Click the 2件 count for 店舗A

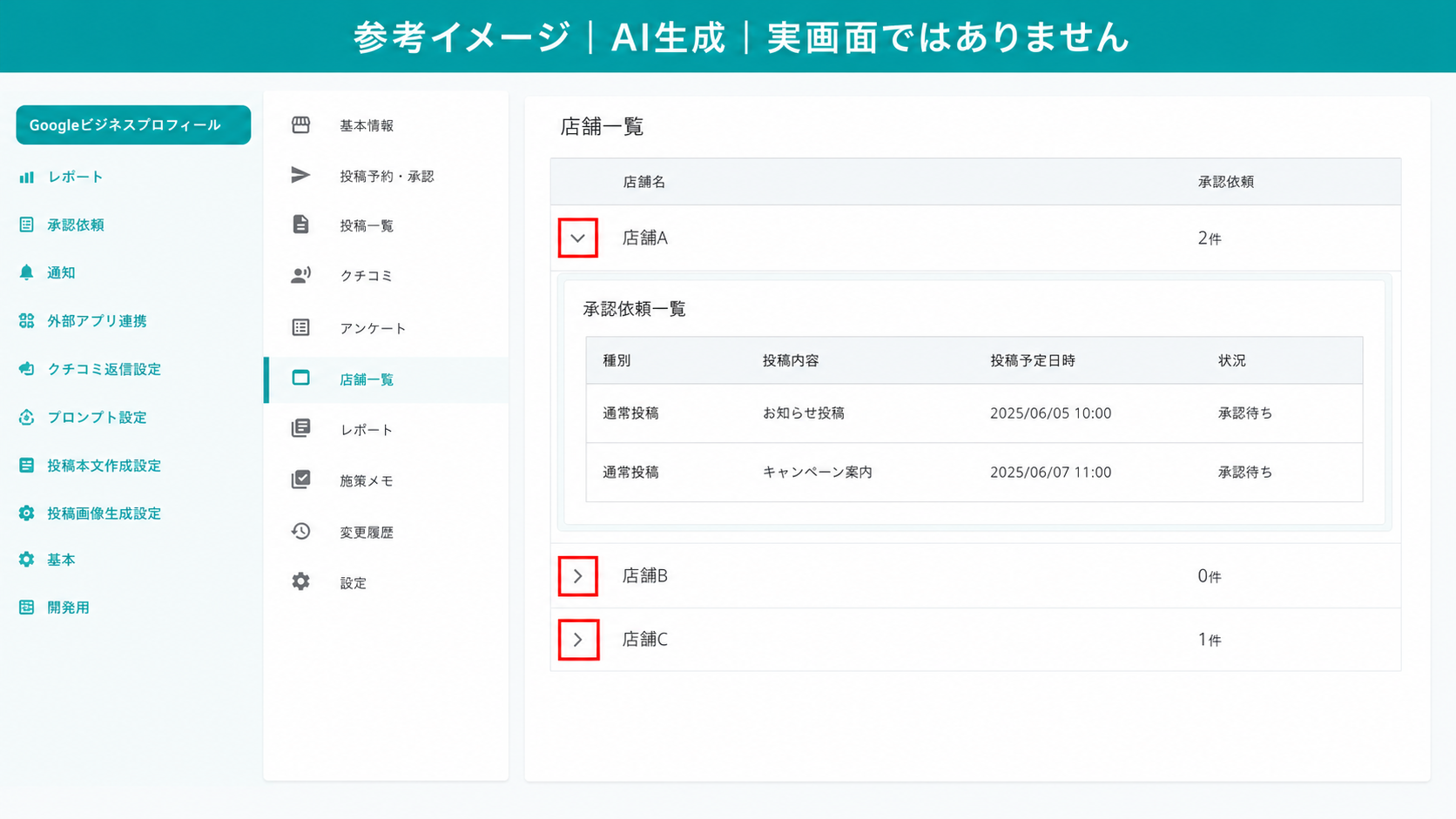pos(1209,238)
